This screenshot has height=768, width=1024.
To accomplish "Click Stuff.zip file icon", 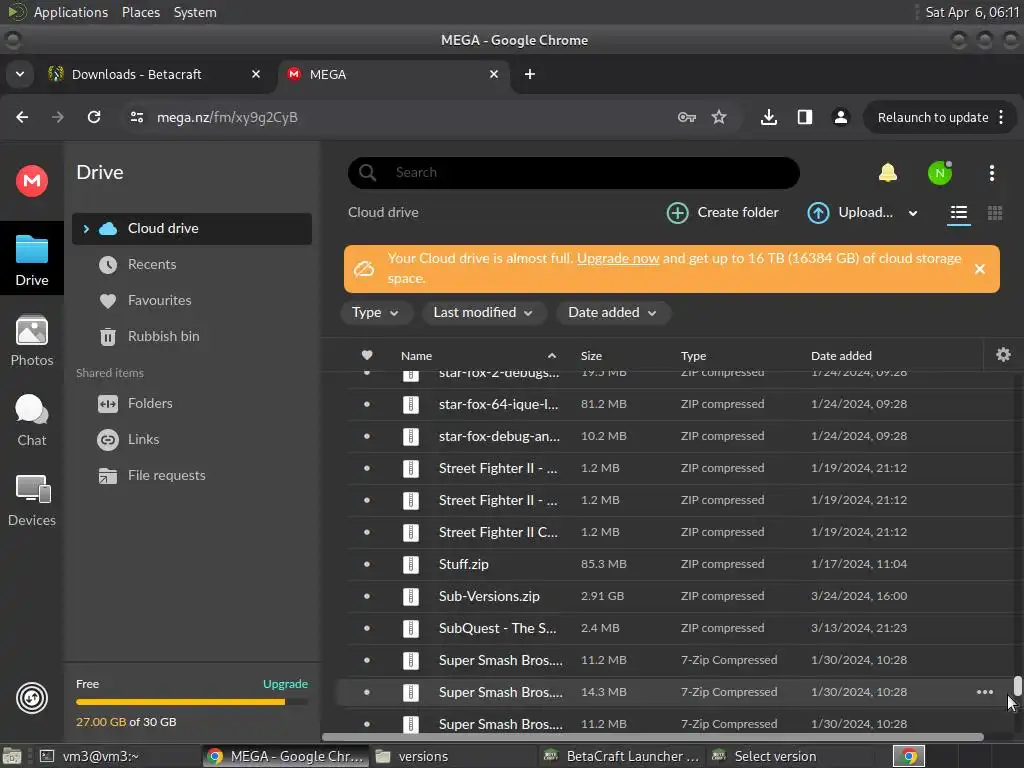I will point(410,564).
